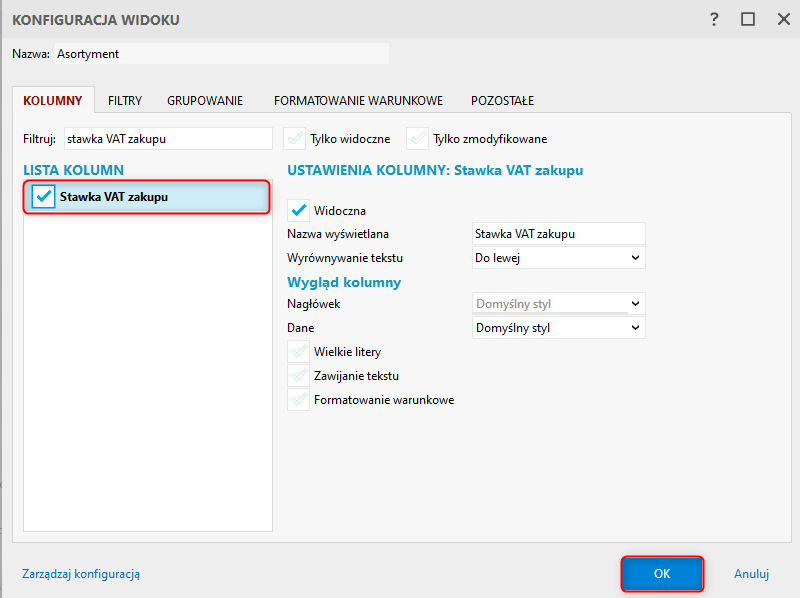Open the FILTRY tab

125,101
